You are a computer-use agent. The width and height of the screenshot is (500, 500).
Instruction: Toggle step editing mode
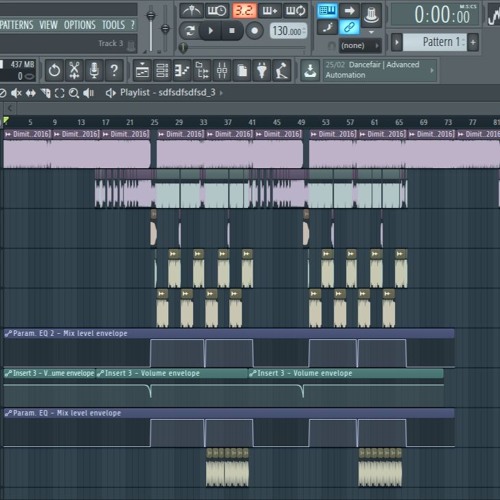click(327, 27)
